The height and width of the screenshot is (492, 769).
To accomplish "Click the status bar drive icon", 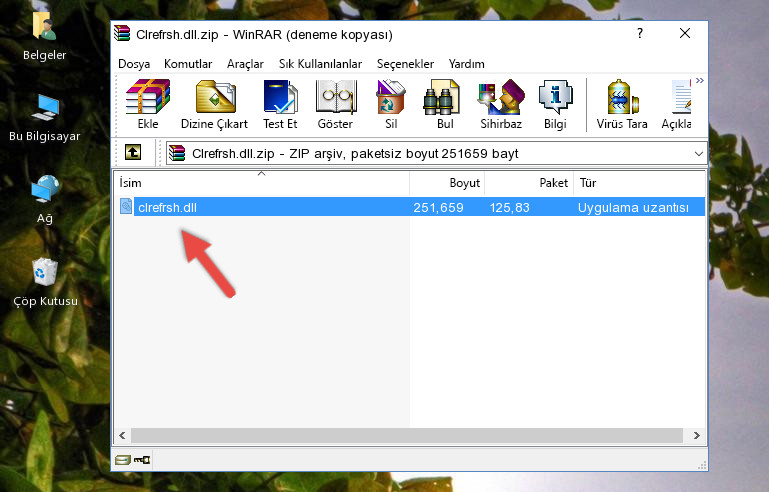I will pyautogui.click(x=123, y=460).
